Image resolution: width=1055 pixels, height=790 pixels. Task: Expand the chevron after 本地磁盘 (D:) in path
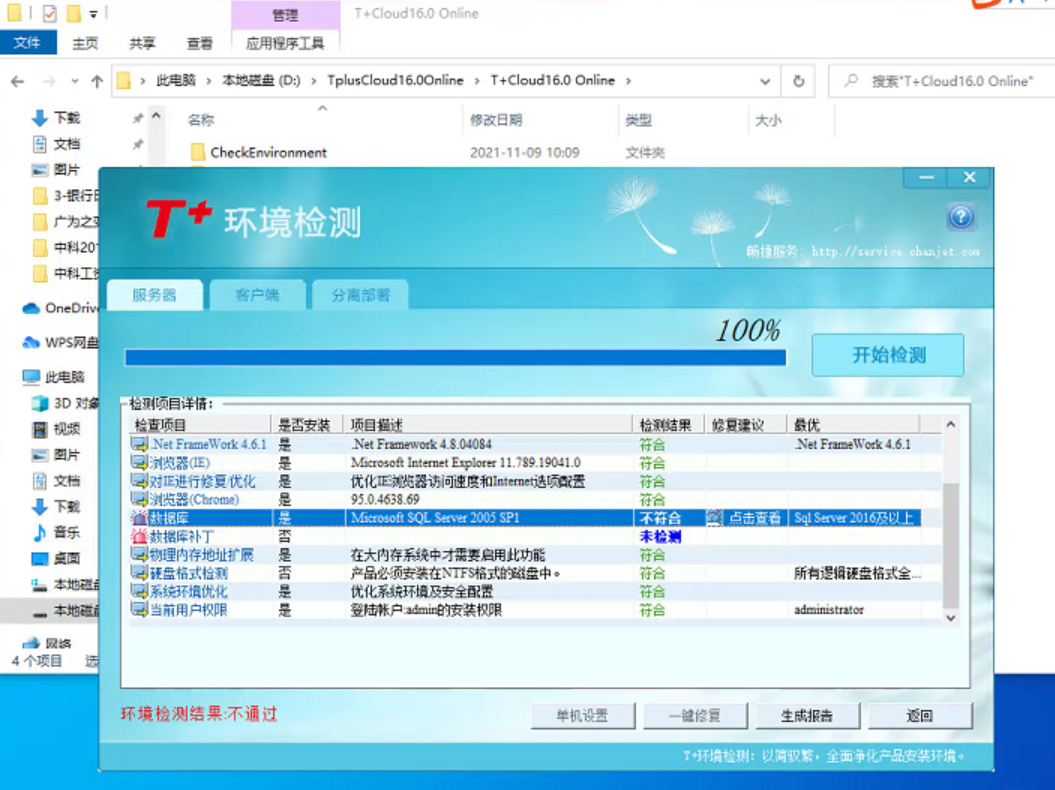[314, 81]
